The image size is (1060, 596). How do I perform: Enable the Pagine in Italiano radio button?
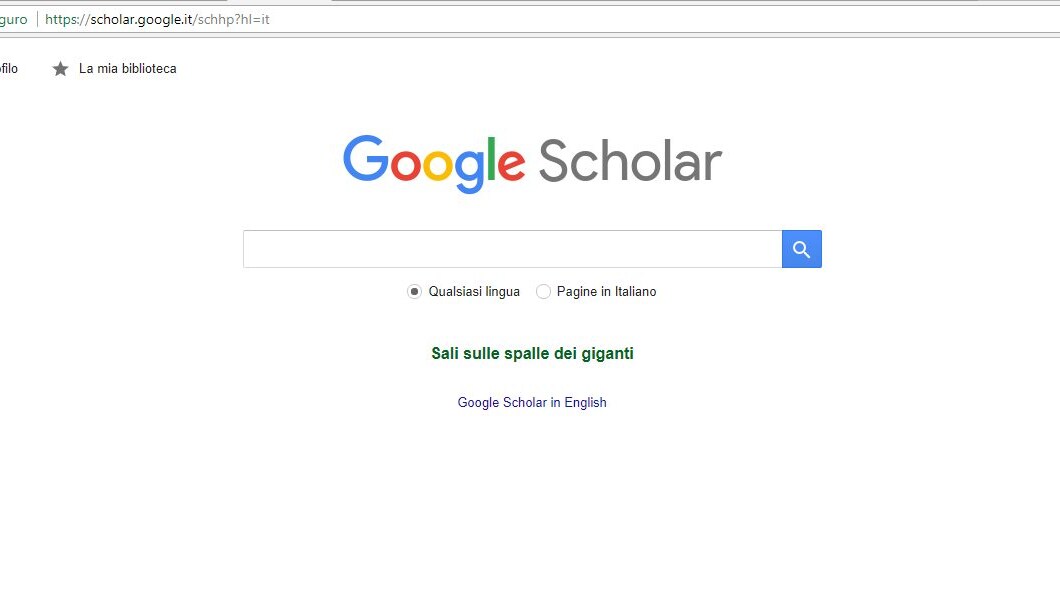(543, 292)
